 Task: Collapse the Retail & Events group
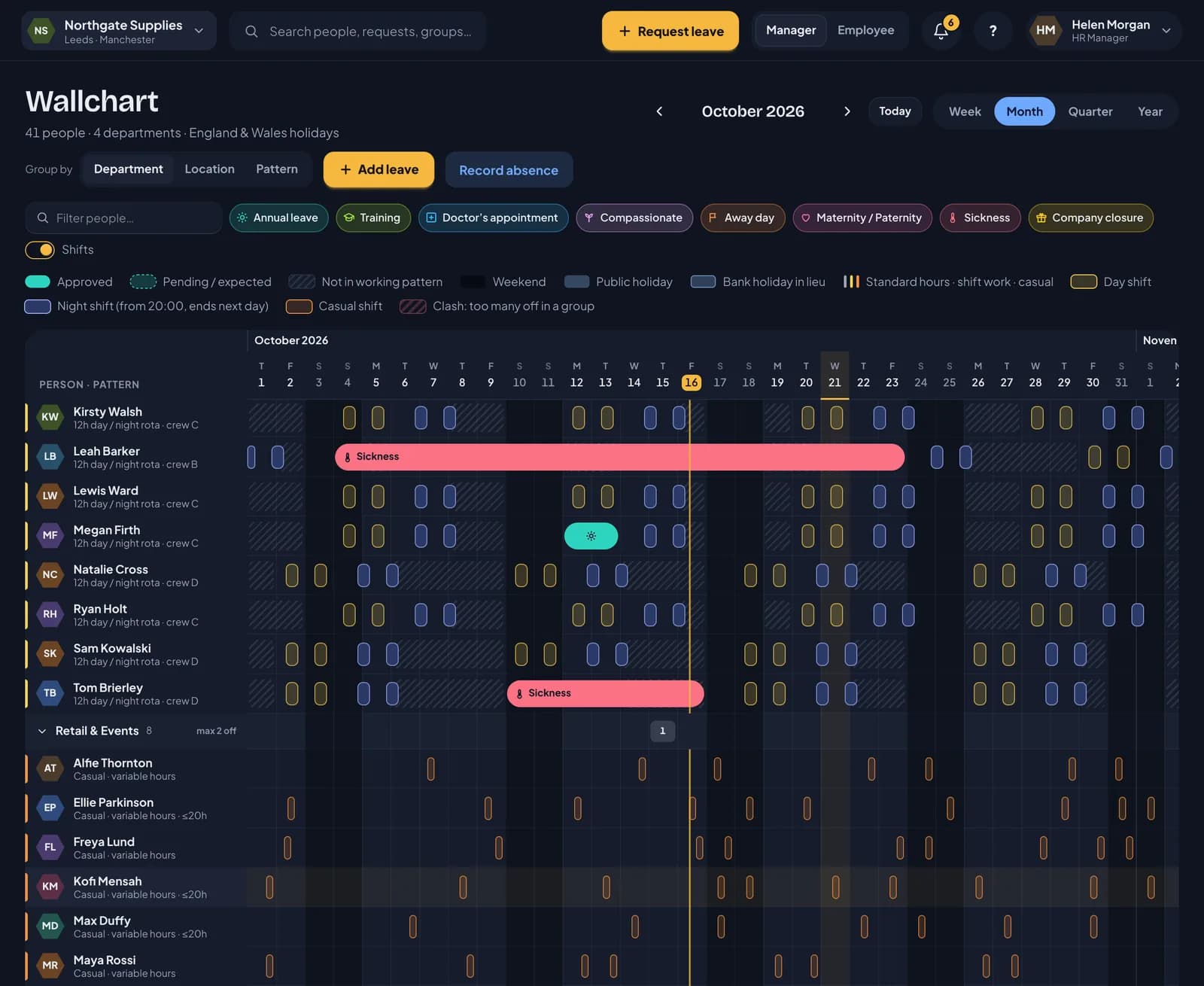(x=41, y=731)
